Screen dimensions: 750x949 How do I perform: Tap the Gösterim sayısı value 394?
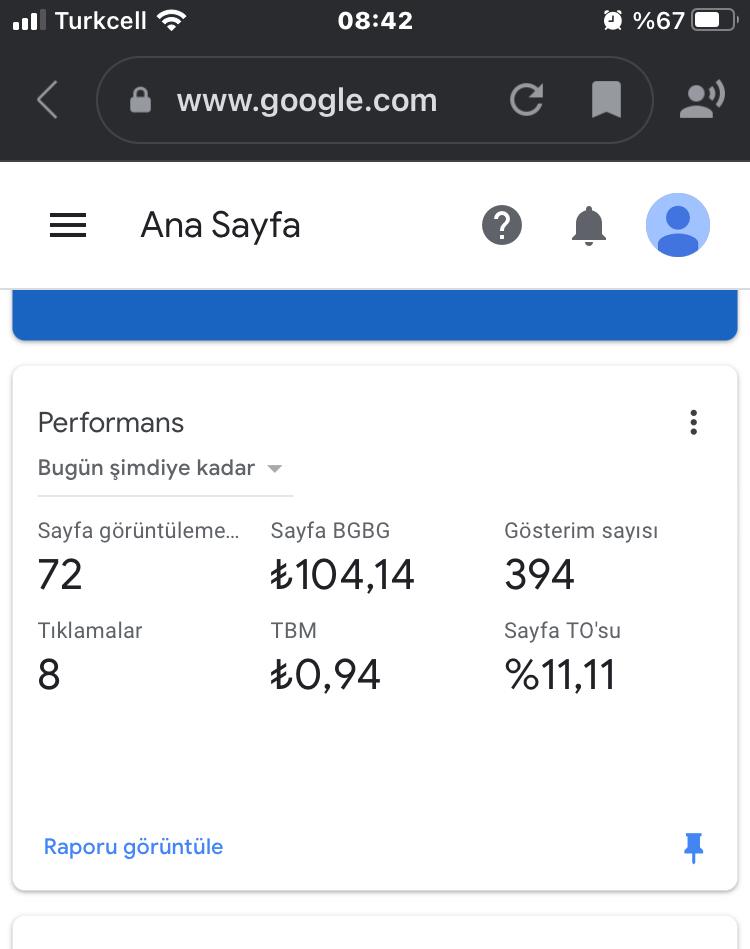tap(539, 574)
